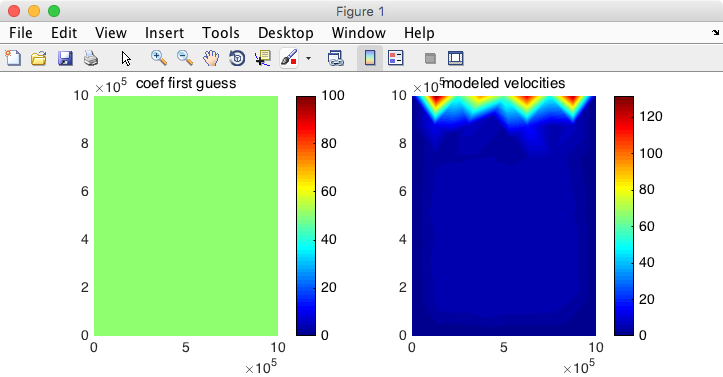Click the '120' label on right colorbar
The width and height of the screenshot is (723, 377).
(651, 116)
